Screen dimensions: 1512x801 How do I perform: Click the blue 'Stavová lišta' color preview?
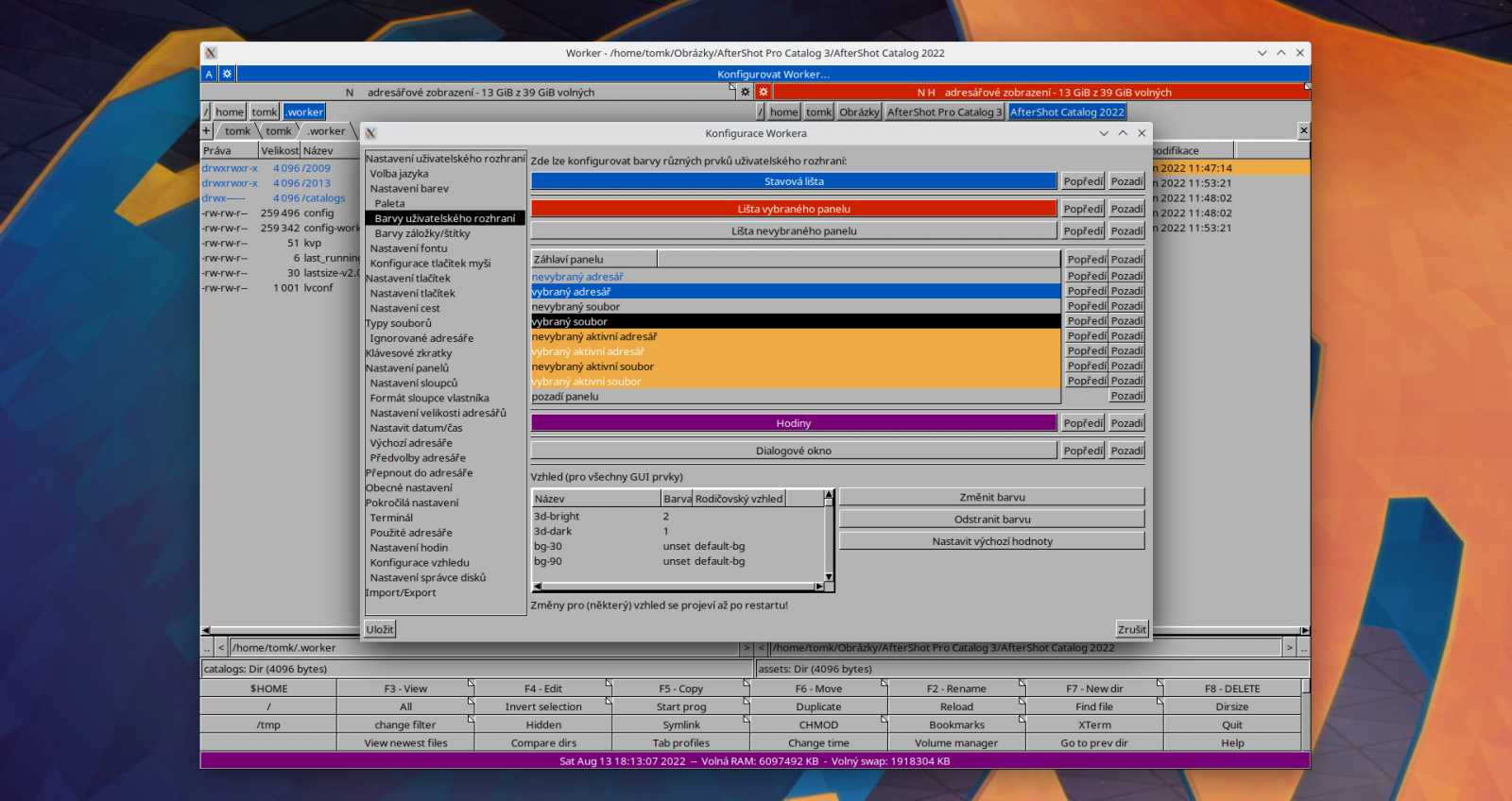794,181
